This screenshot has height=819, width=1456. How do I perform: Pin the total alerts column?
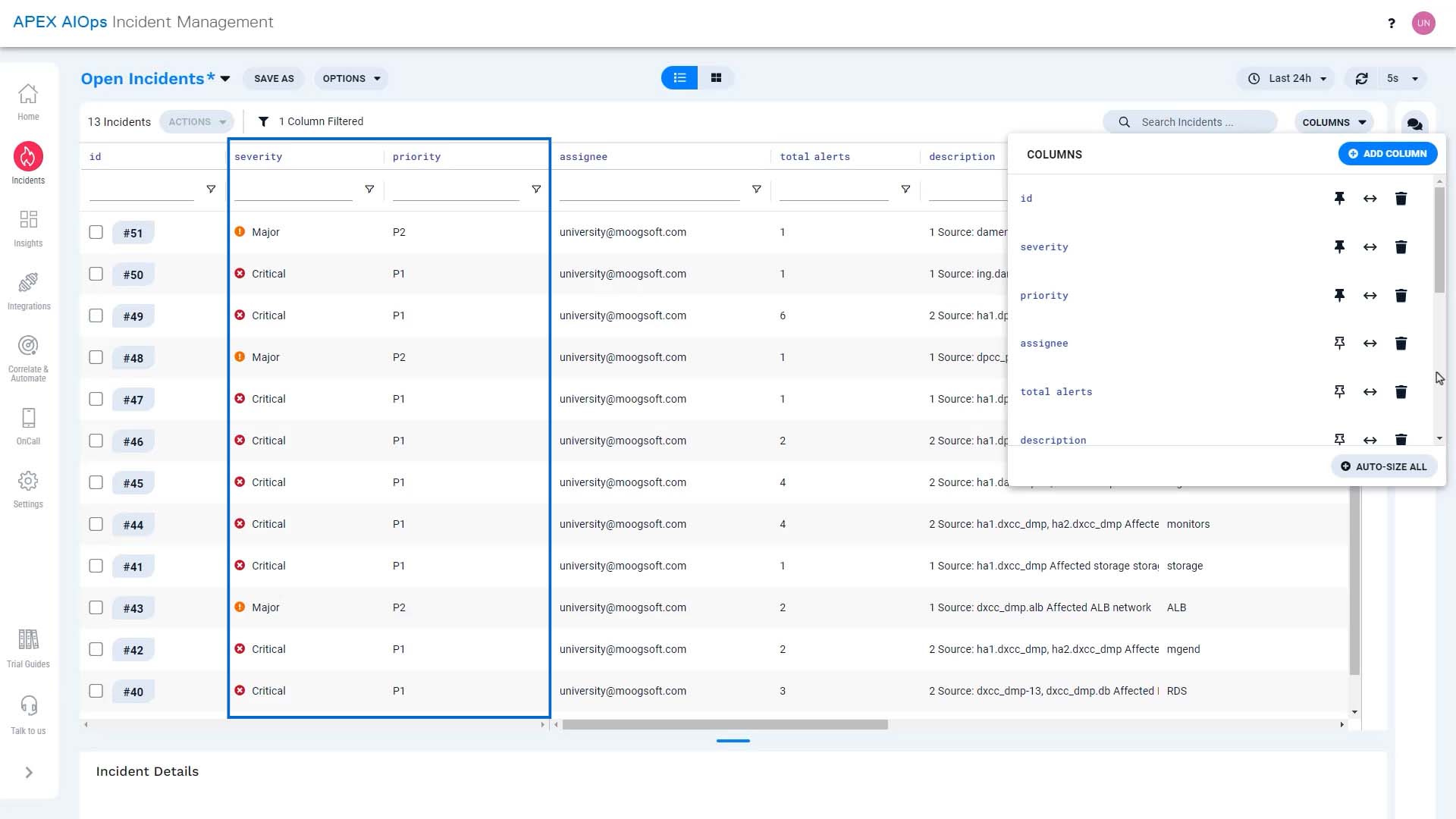pyautogui.click(x=1339, y=392)
